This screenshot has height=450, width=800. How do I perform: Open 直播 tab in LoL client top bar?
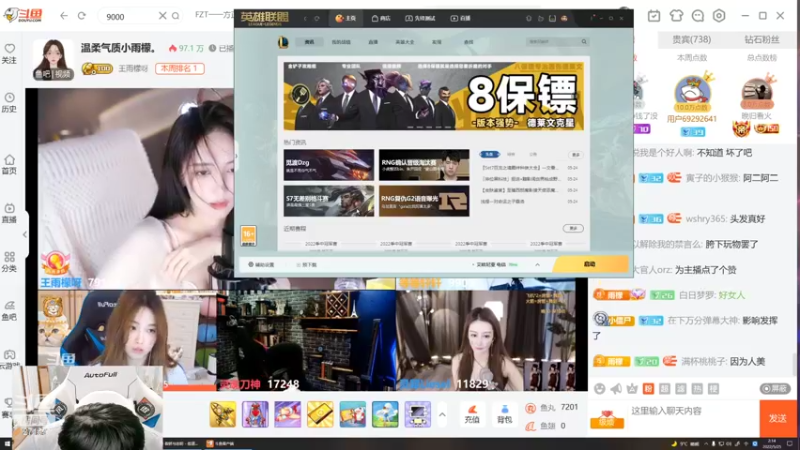460,18
